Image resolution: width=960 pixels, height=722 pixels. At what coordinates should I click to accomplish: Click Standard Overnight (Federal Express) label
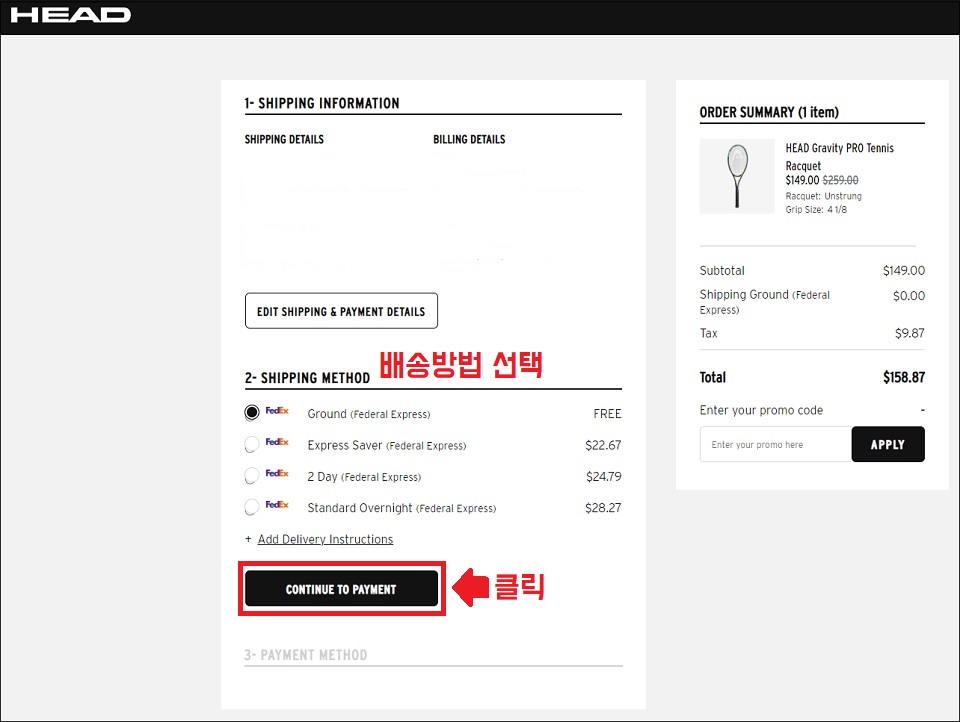(402, 508)
